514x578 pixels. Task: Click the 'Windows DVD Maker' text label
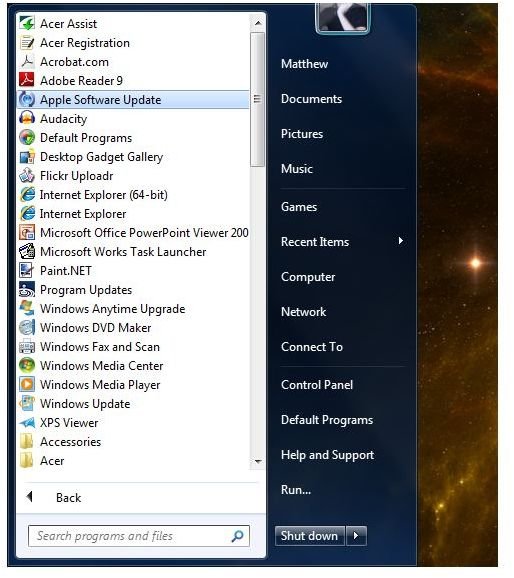tap(95, 328)
